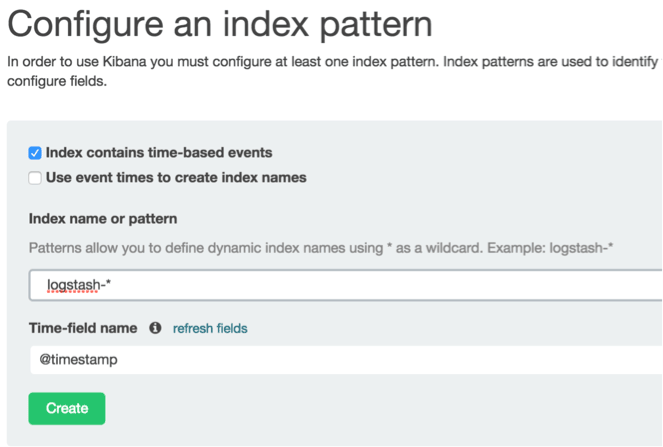Screen dimensions: 663x447
Task: Uncheck Index contains time-based events checkbox
Action: pos(35,153)
